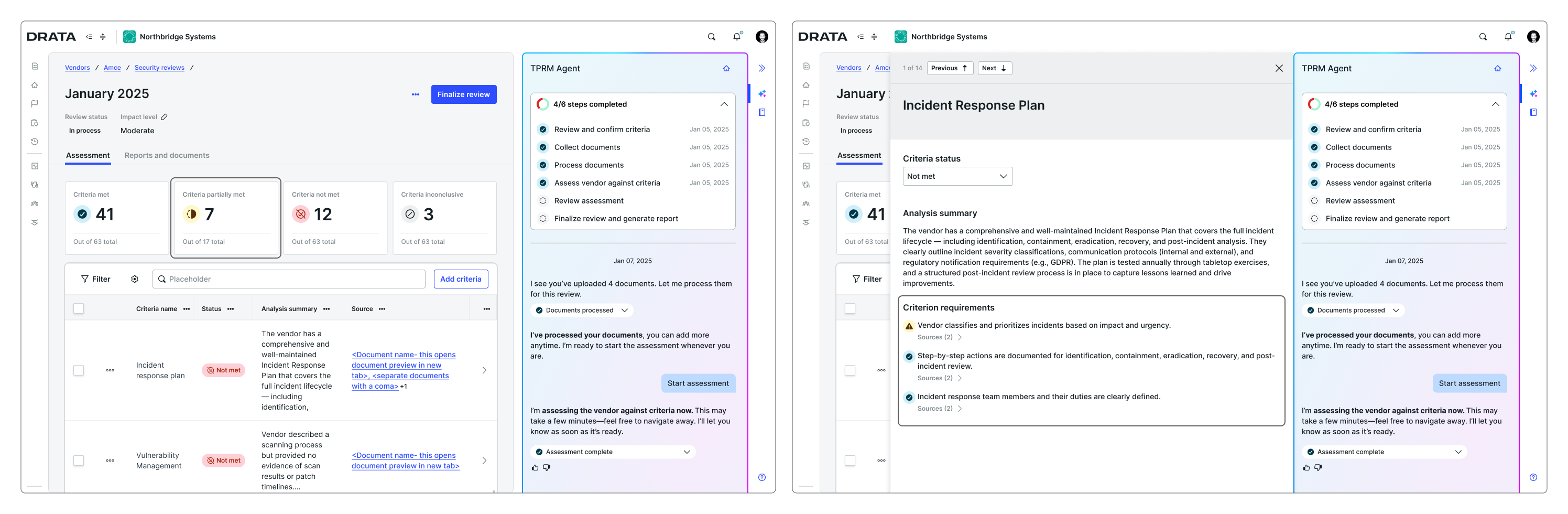Viewport: 1568px width, 514px height.
Task: Click the pencil icon beside Impact level
Action: click(x=164, y=117)
